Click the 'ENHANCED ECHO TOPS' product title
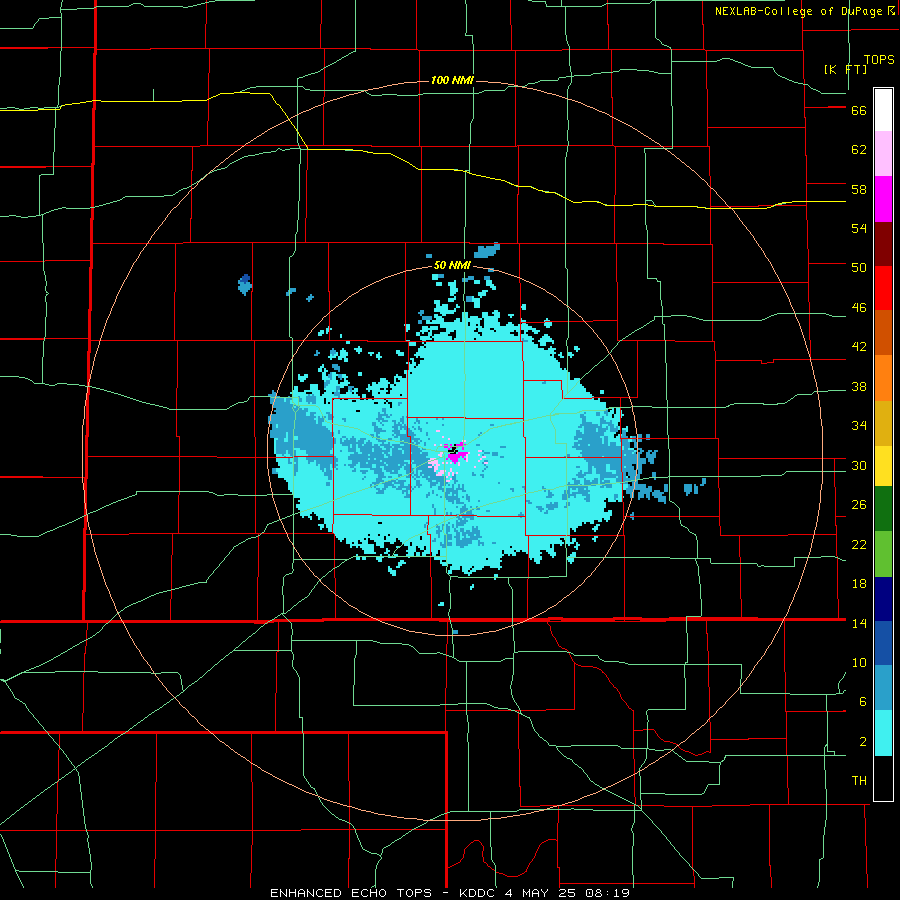The width and height of the screenshot is (900, 900). (x=354, y=893)
